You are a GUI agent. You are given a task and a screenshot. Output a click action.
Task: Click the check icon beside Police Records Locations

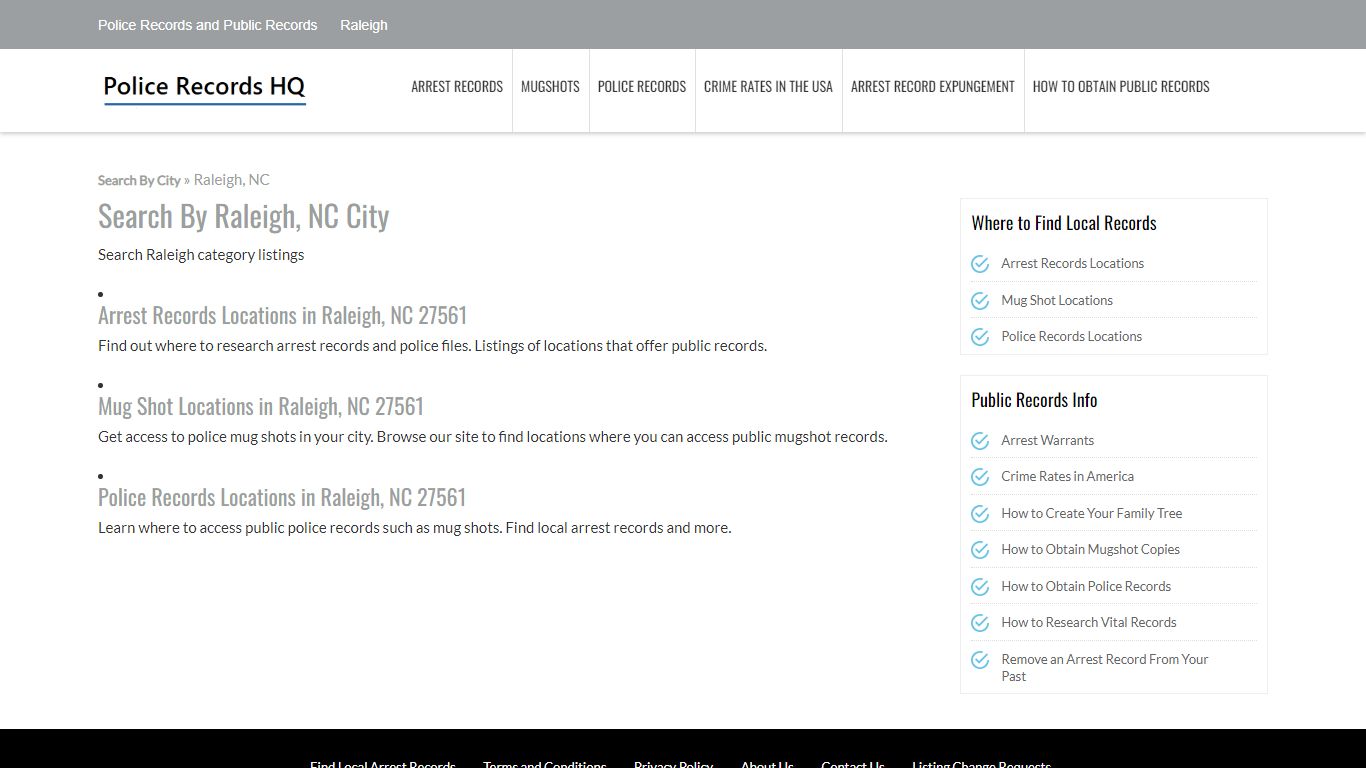(980, 337)
